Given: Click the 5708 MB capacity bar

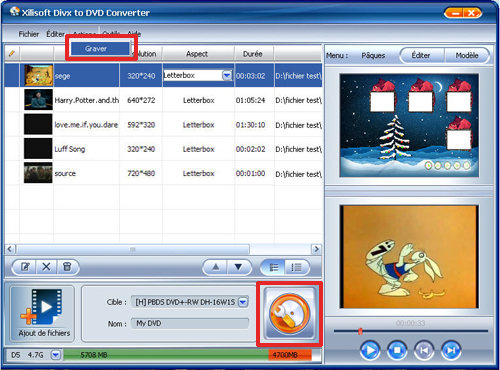Looking at the screenshot, I should 166,355.
